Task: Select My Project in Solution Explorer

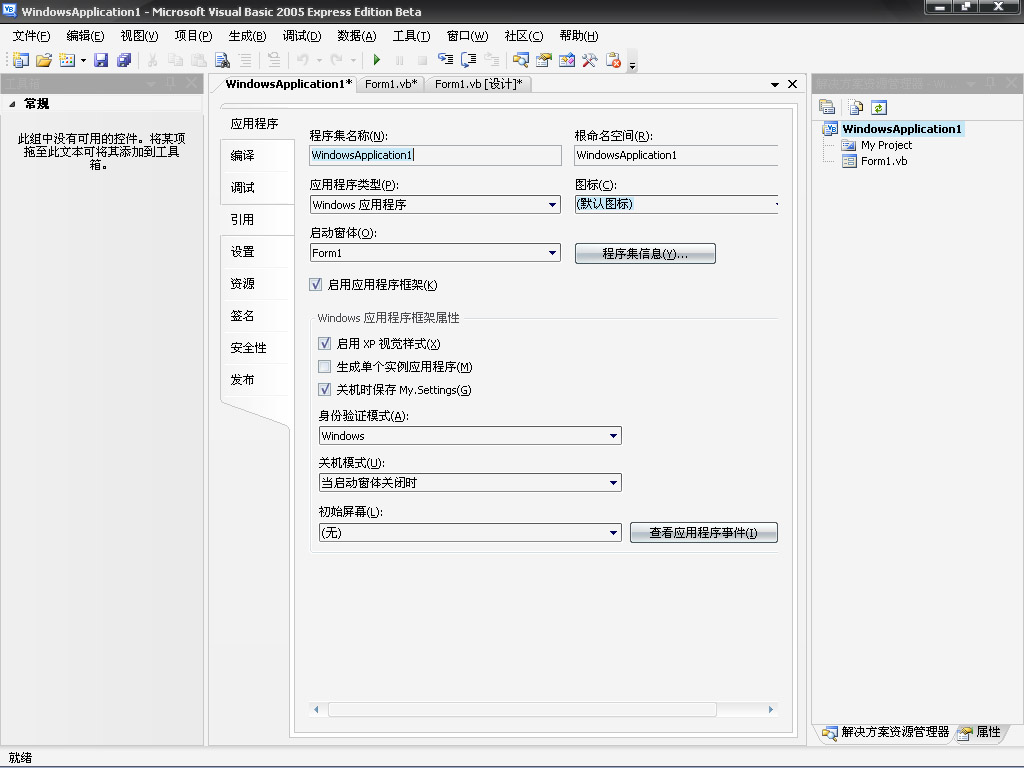Action: [886, 145]
